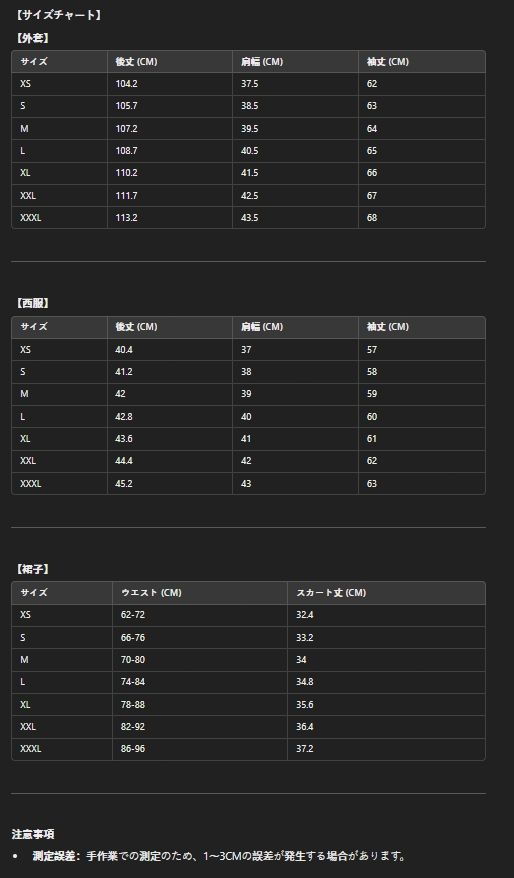Click the スカート丈 (CM) column header

[x=331, y=593]
